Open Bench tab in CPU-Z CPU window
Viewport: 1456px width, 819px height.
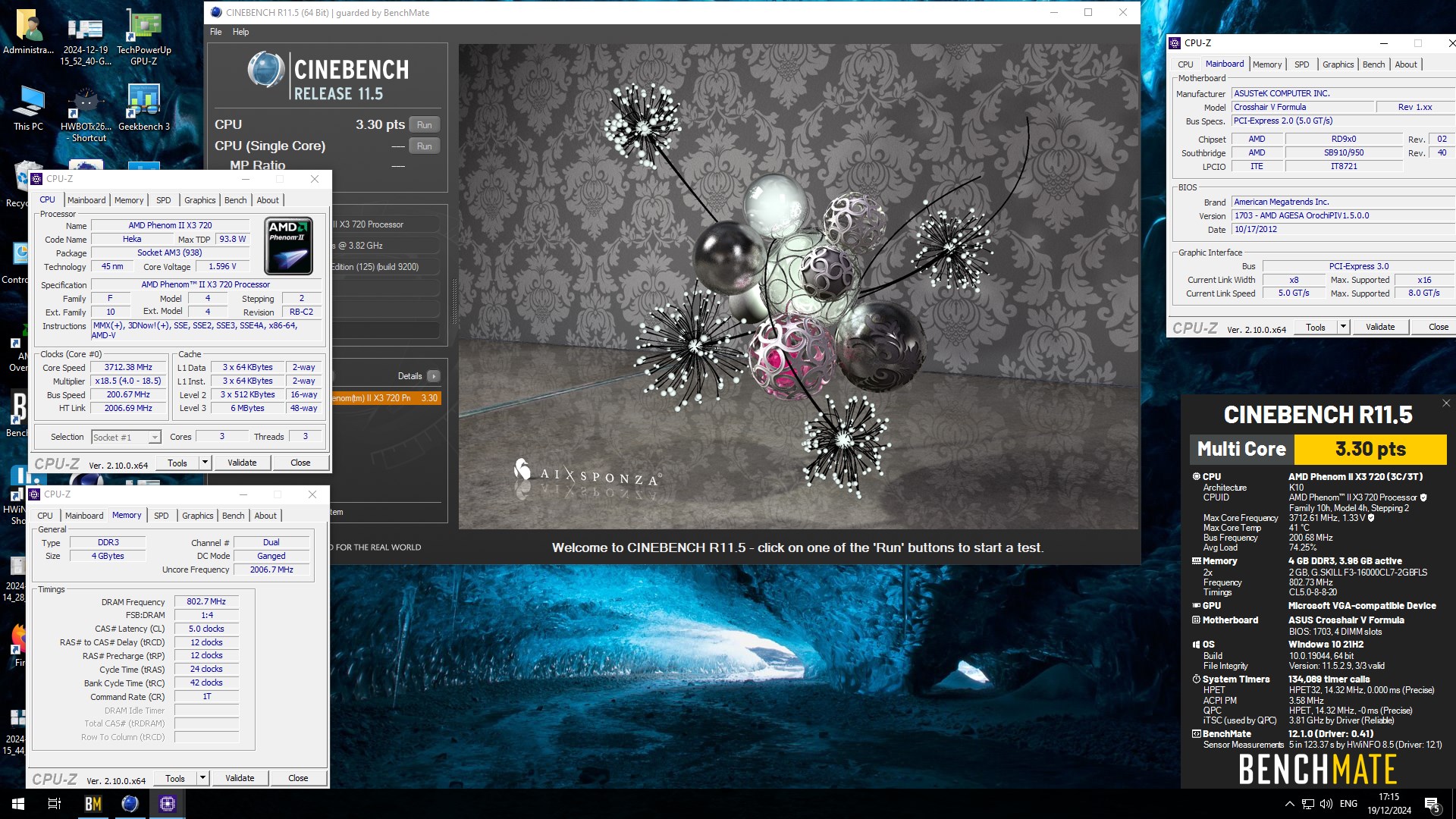point(236,200)
